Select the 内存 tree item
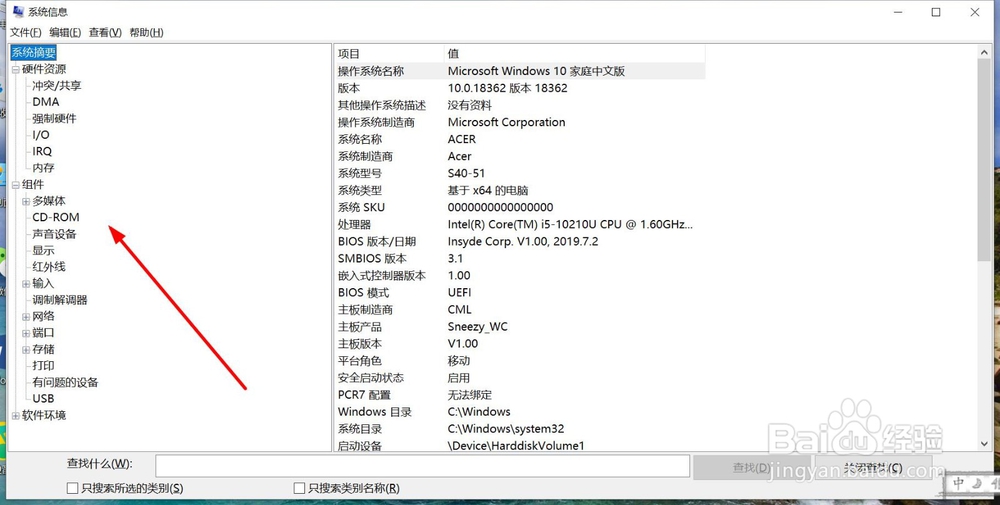 [x=43, y=168]
